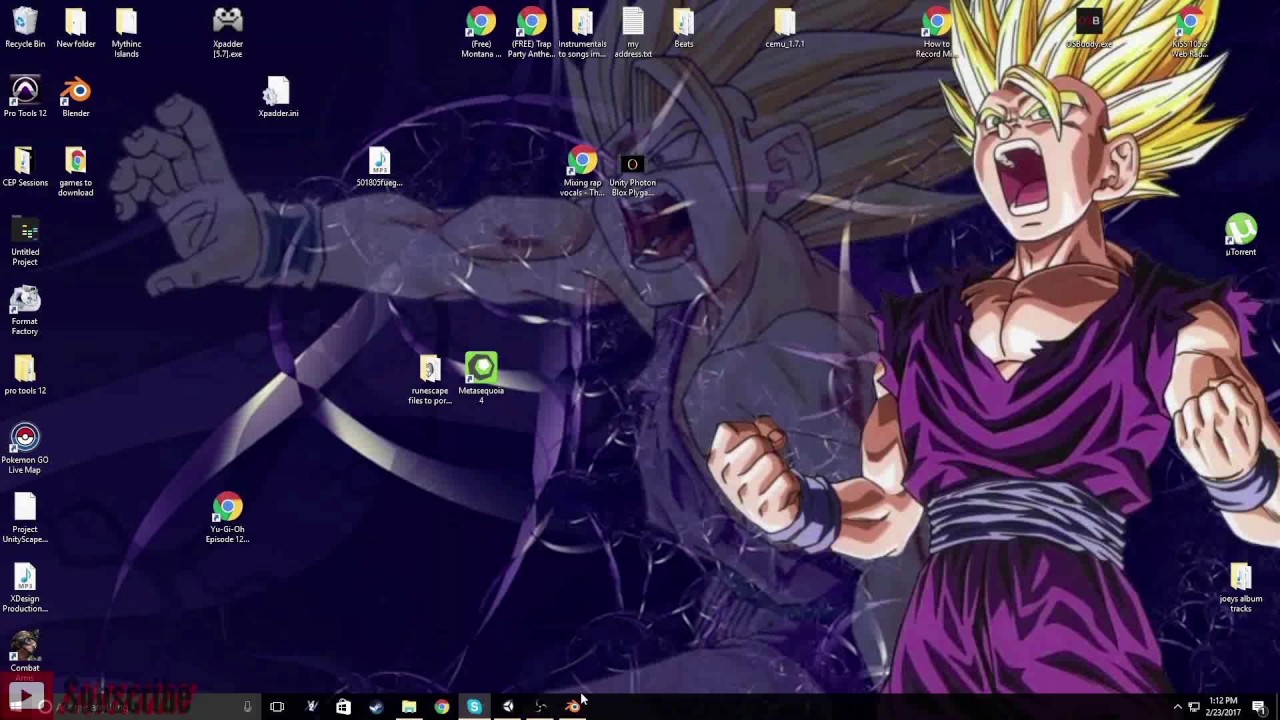Image resolution: width=1280 pixels, height=720 pixels.
Task: Open joeys album tracks folder
Action: click(1241, 588)
